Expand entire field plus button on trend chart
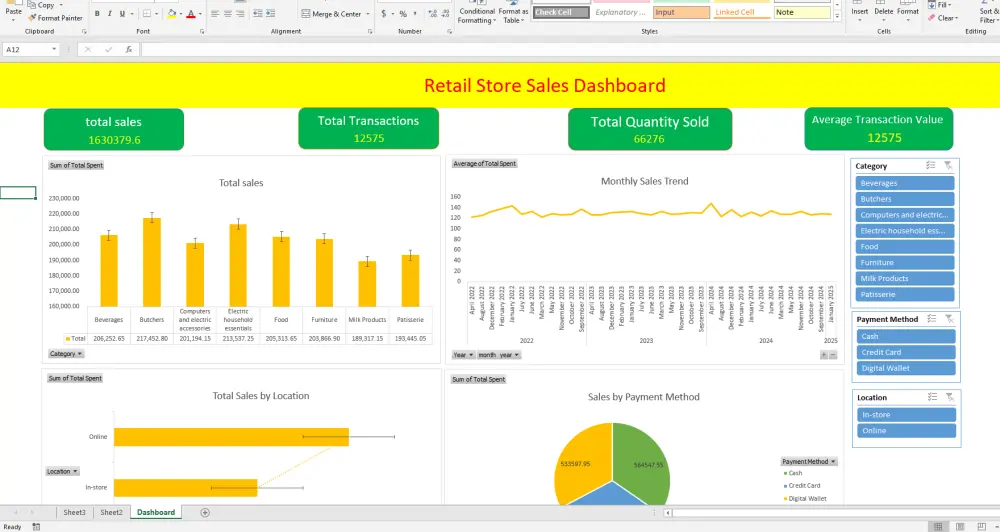Screen dimensions: 1000x532 pos(823,355)
